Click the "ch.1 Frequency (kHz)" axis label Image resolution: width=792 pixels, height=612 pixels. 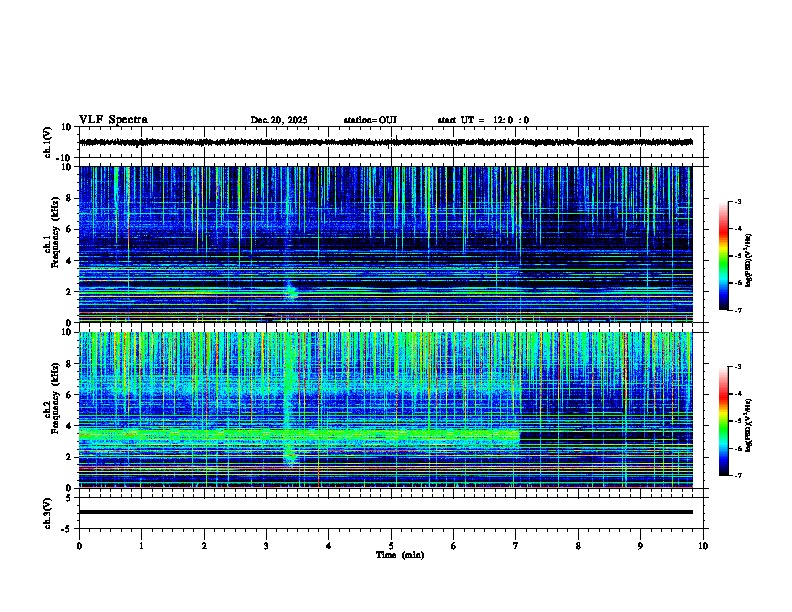coord(52,232)
